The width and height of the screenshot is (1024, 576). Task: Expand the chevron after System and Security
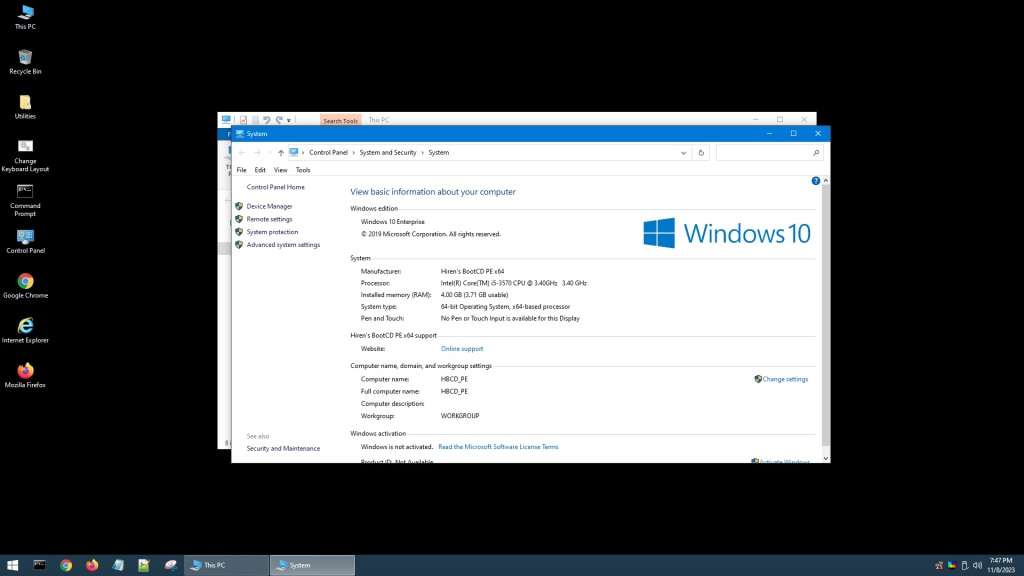point(422,153)
